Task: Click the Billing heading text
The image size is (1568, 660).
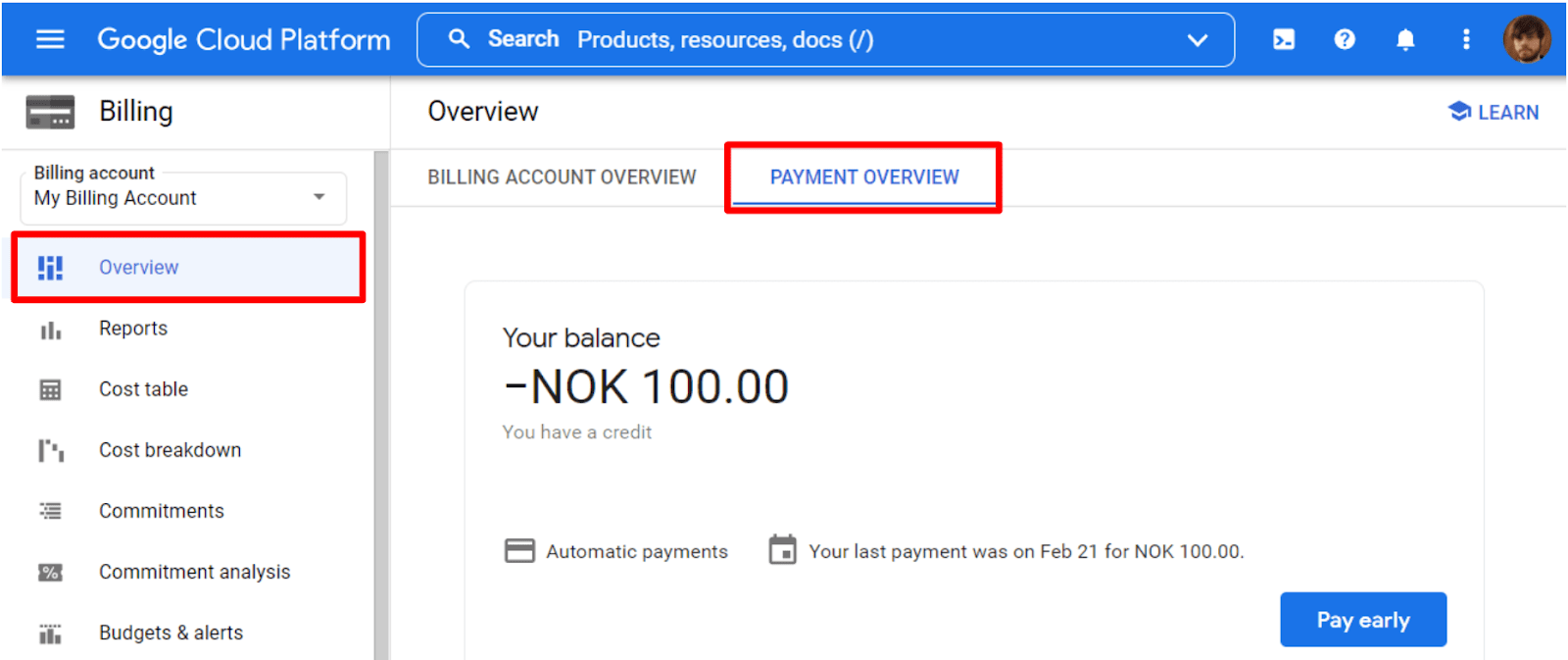Action: tap(136, 112)
